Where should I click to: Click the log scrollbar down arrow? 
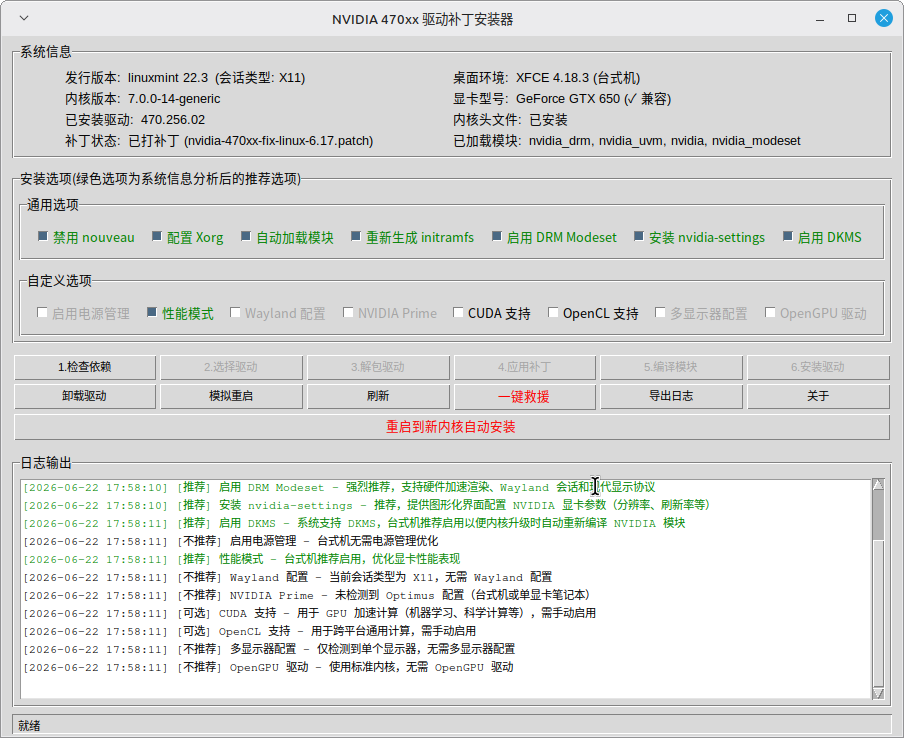tap(878, 694)
